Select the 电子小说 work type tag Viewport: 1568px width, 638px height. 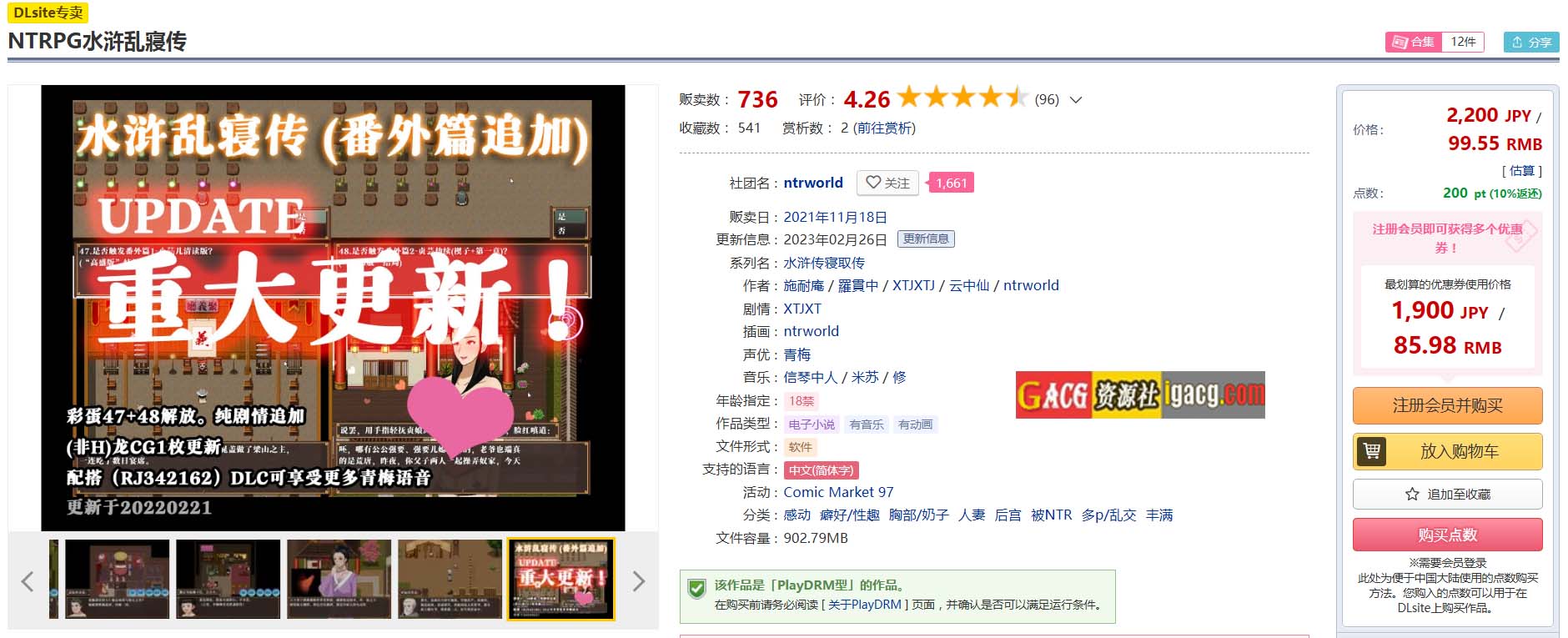812,424
